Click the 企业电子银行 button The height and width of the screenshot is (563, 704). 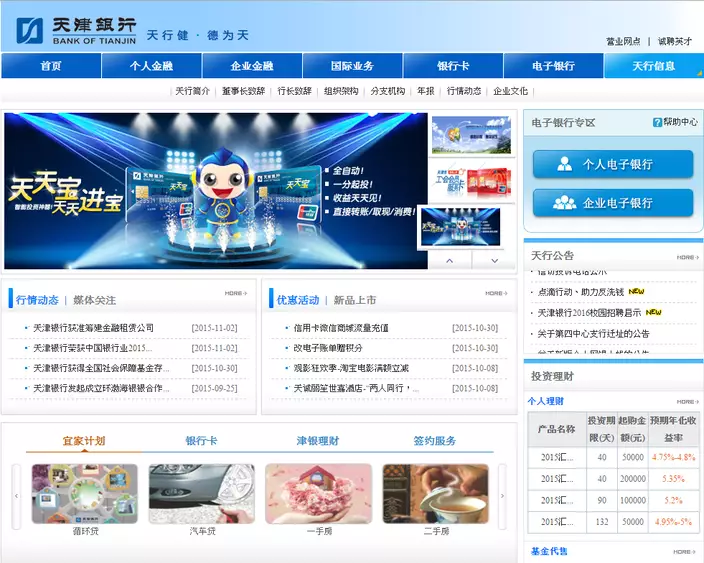pyautogui.click(x=612, y=203)
